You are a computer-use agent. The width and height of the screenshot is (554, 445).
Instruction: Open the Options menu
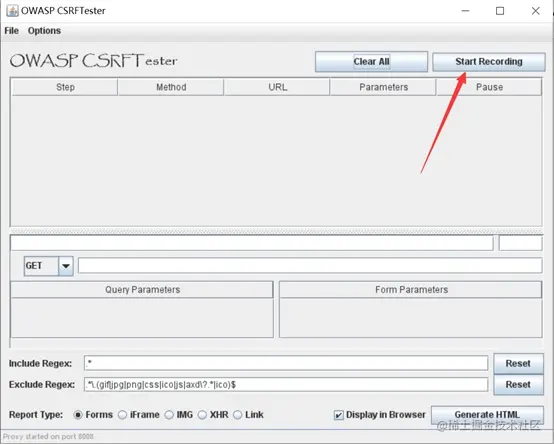(44, 31)
